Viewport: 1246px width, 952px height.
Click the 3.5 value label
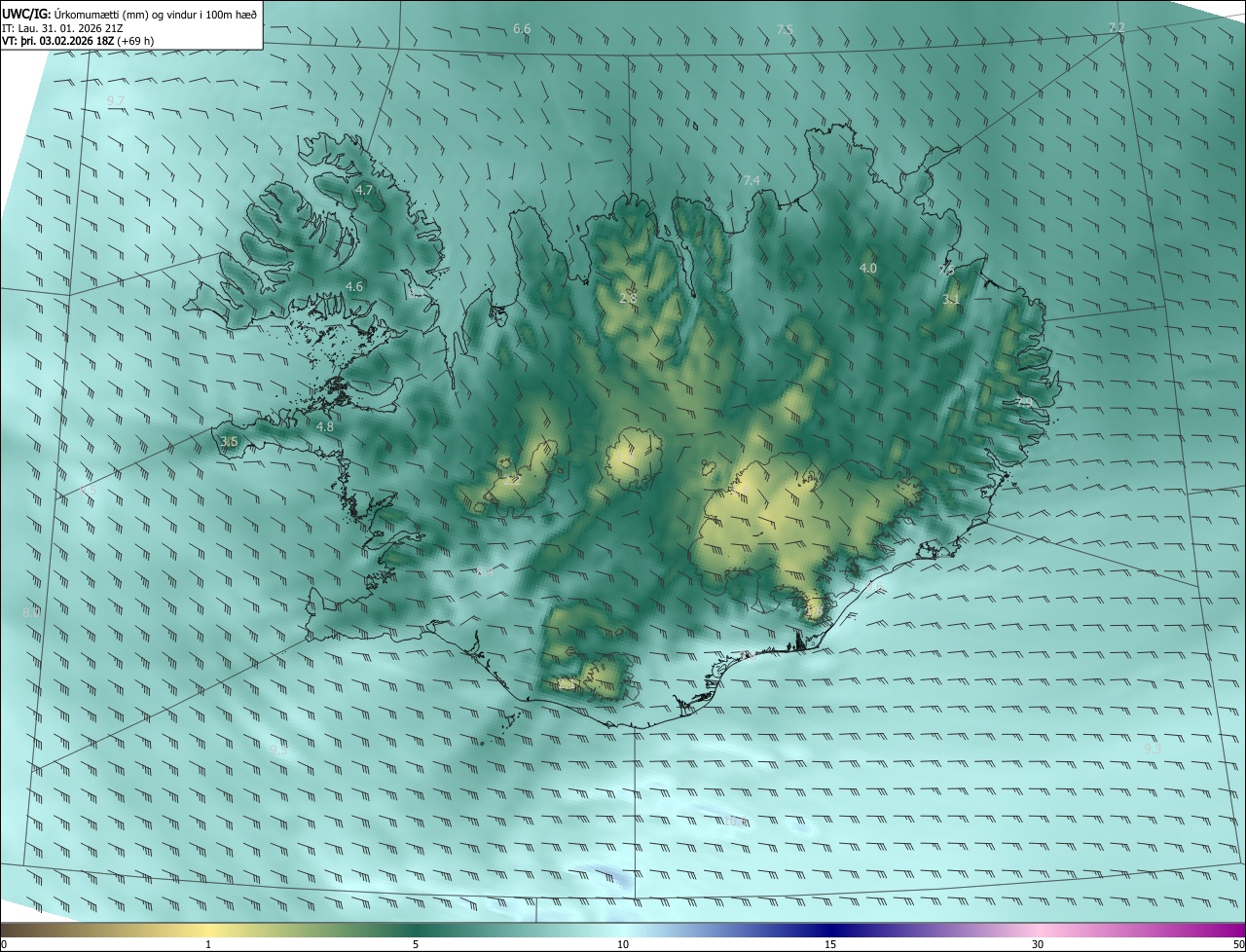pyautogui.click(x=230, y=442)
